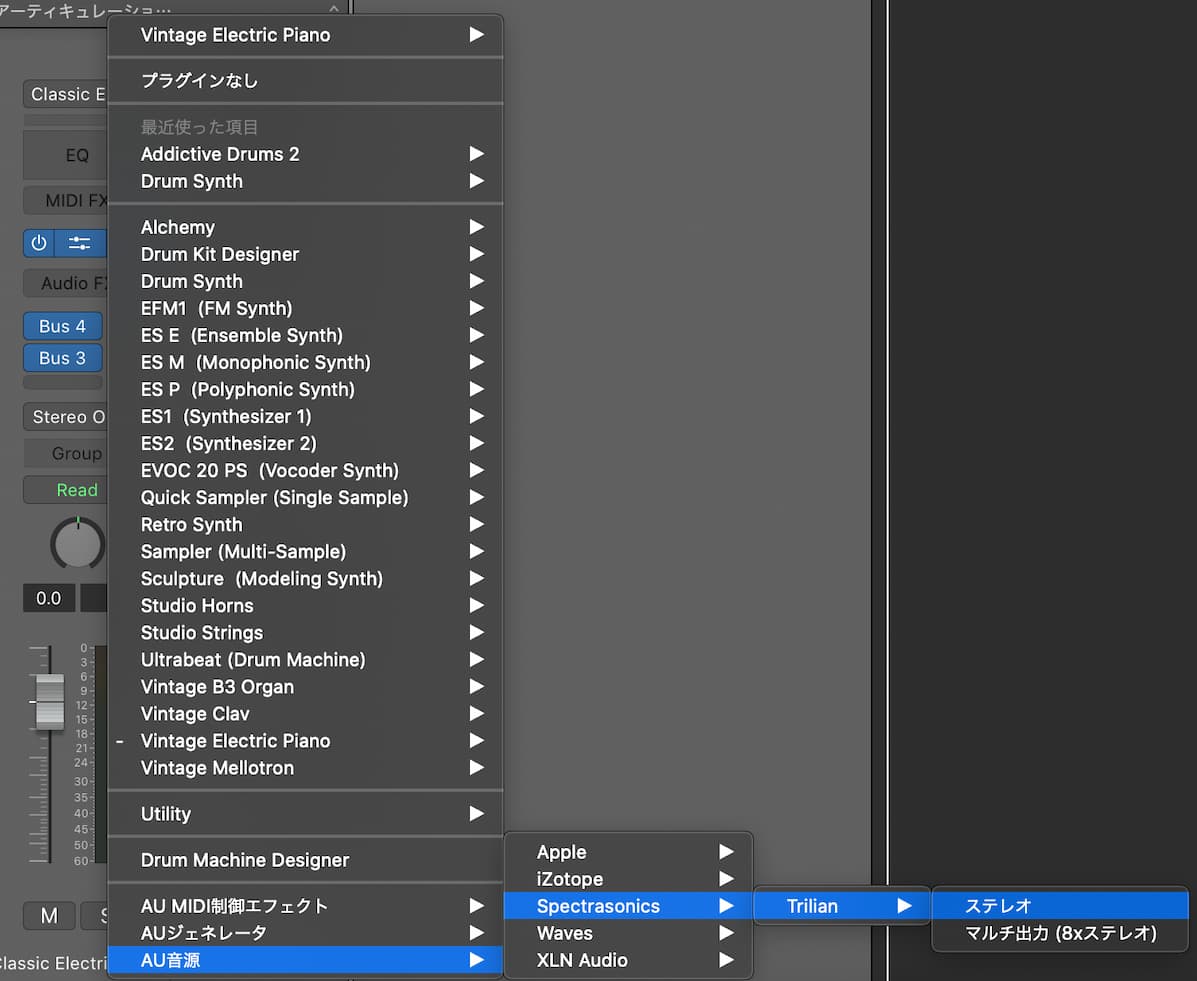This screenshot has width=1197, height=981.
Task: Open Studio Strings submenu
Action: point(305,633)
